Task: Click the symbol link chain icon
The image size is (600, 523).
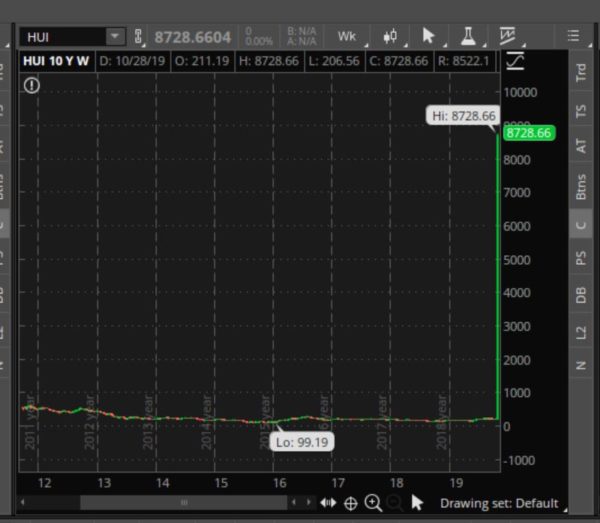Action: (x=139, y=37)
